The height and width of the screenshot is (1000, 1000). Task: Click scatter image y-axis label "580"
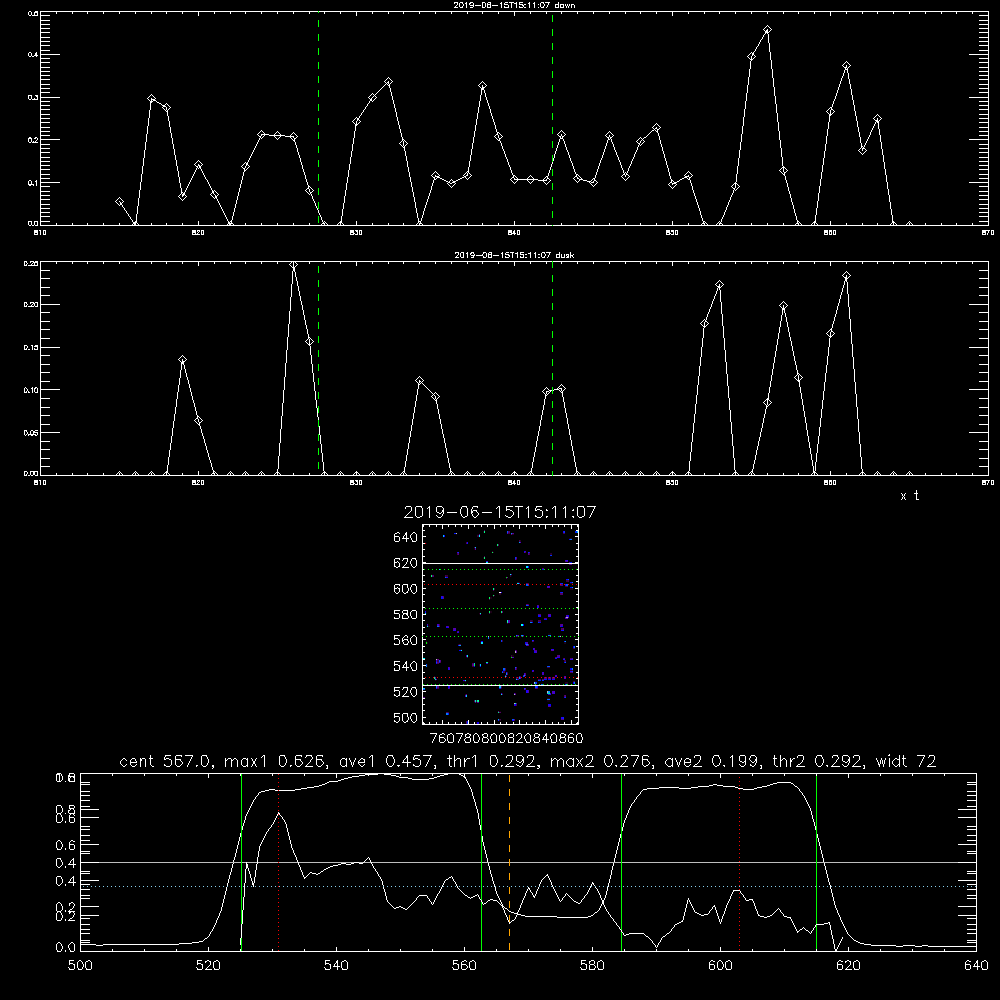point(406,615)
